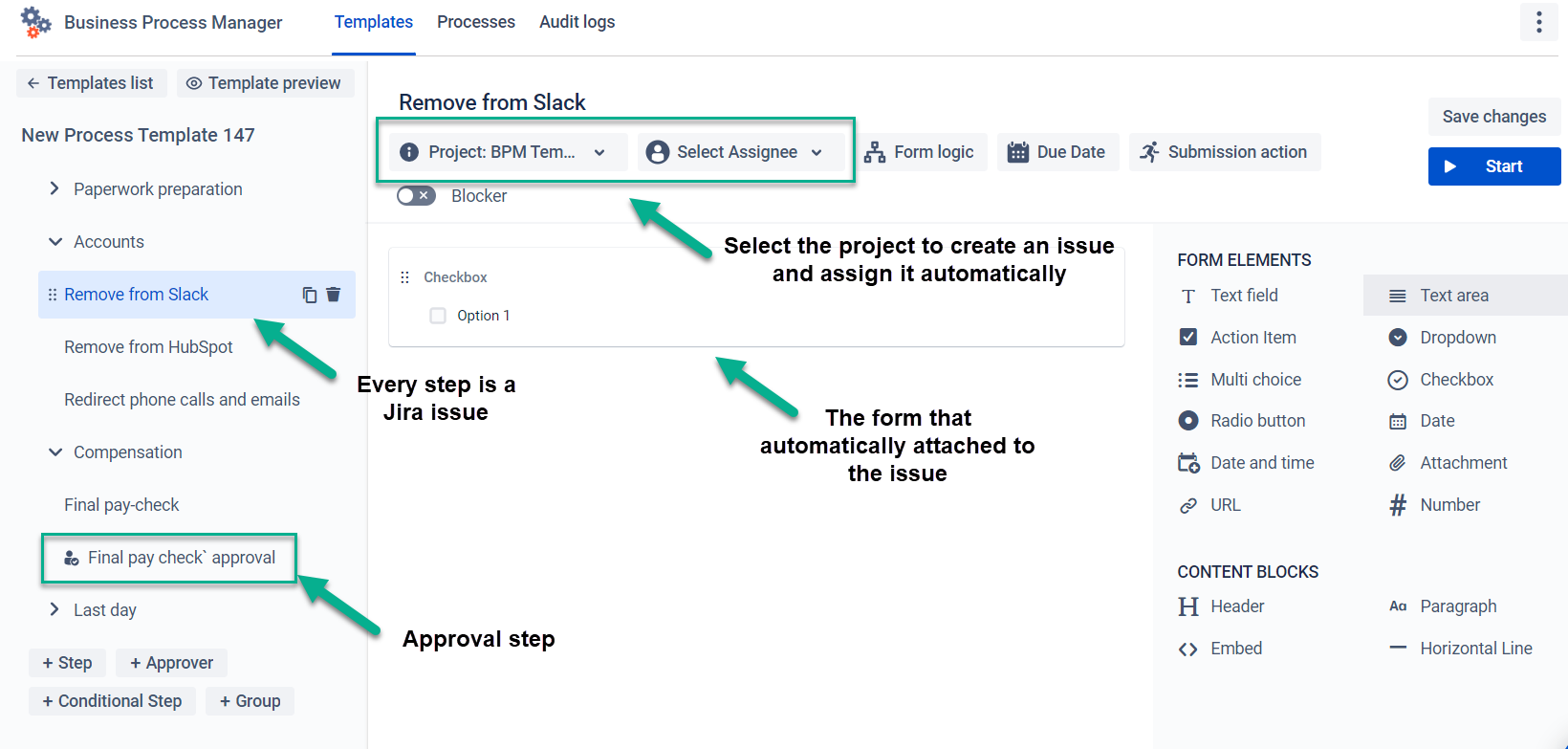Collapse the Accounts group

point(54,242)
